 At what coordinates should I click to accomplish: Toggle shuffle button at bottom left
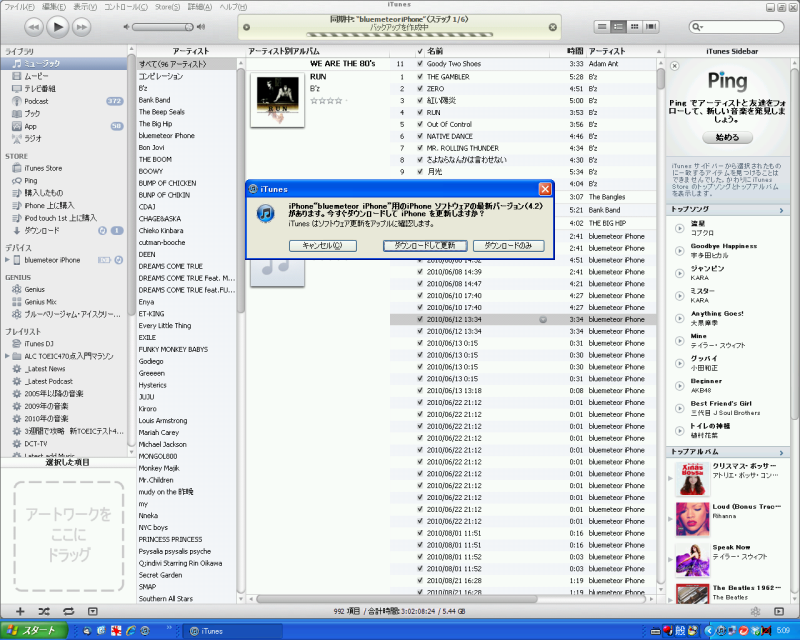coord(44,611)
